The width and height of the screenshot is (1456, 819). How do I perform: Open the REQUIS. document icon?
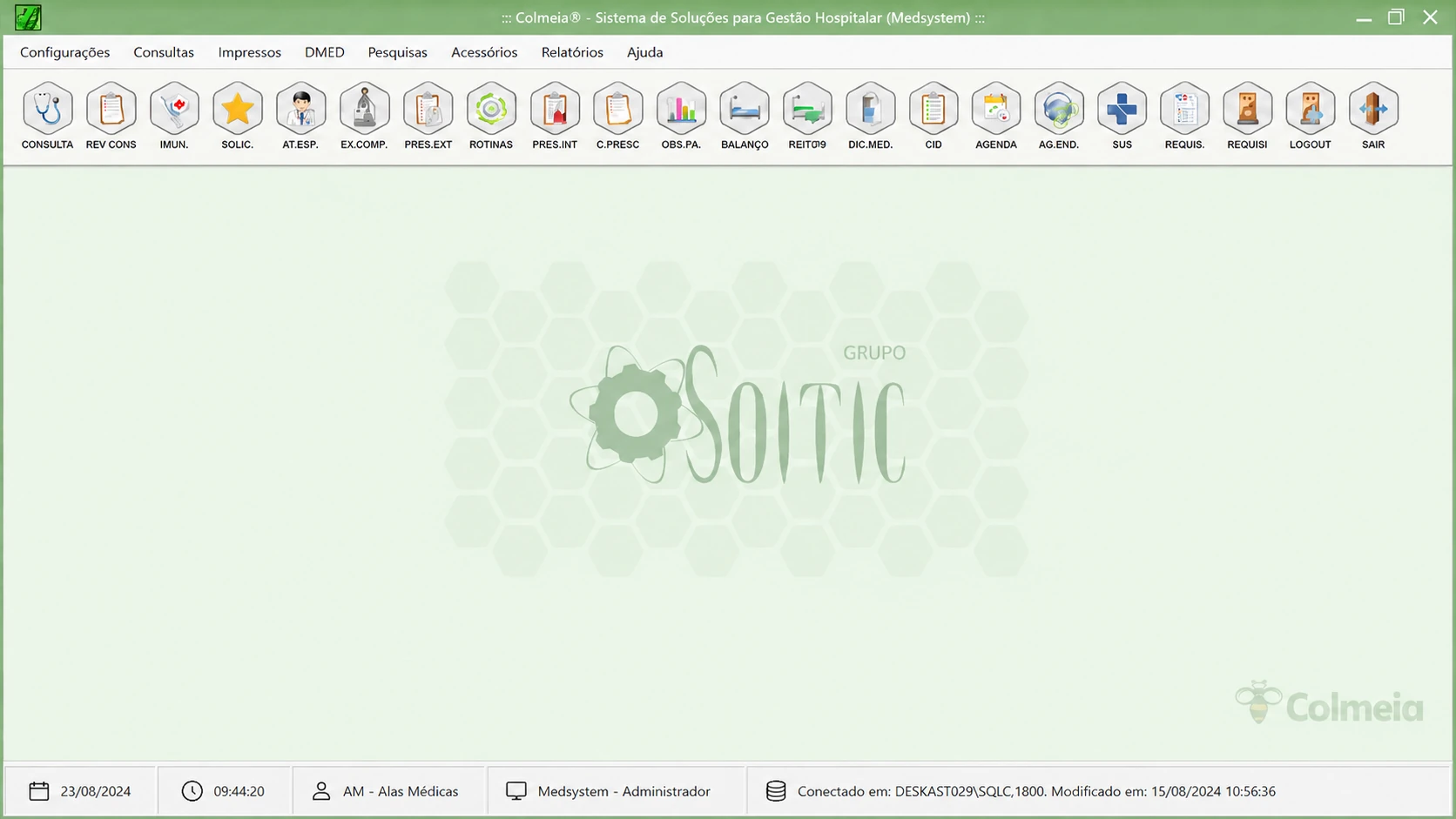[x=1185, y=109]
